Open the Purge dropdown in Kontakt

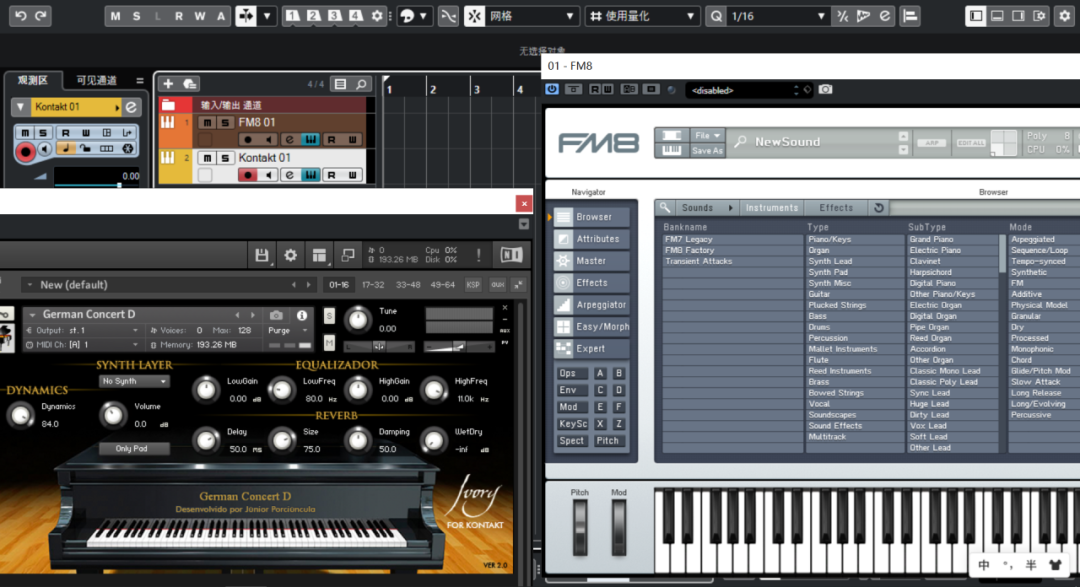[x=287, y=331]
